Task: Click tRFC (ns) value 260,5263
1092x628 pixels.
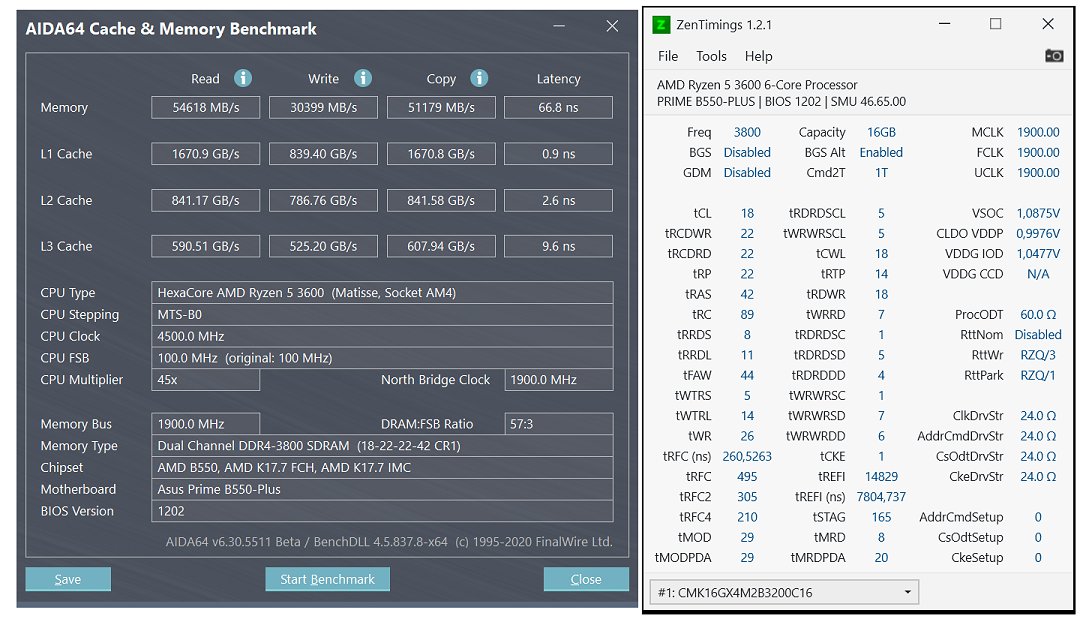Action: 747,456
